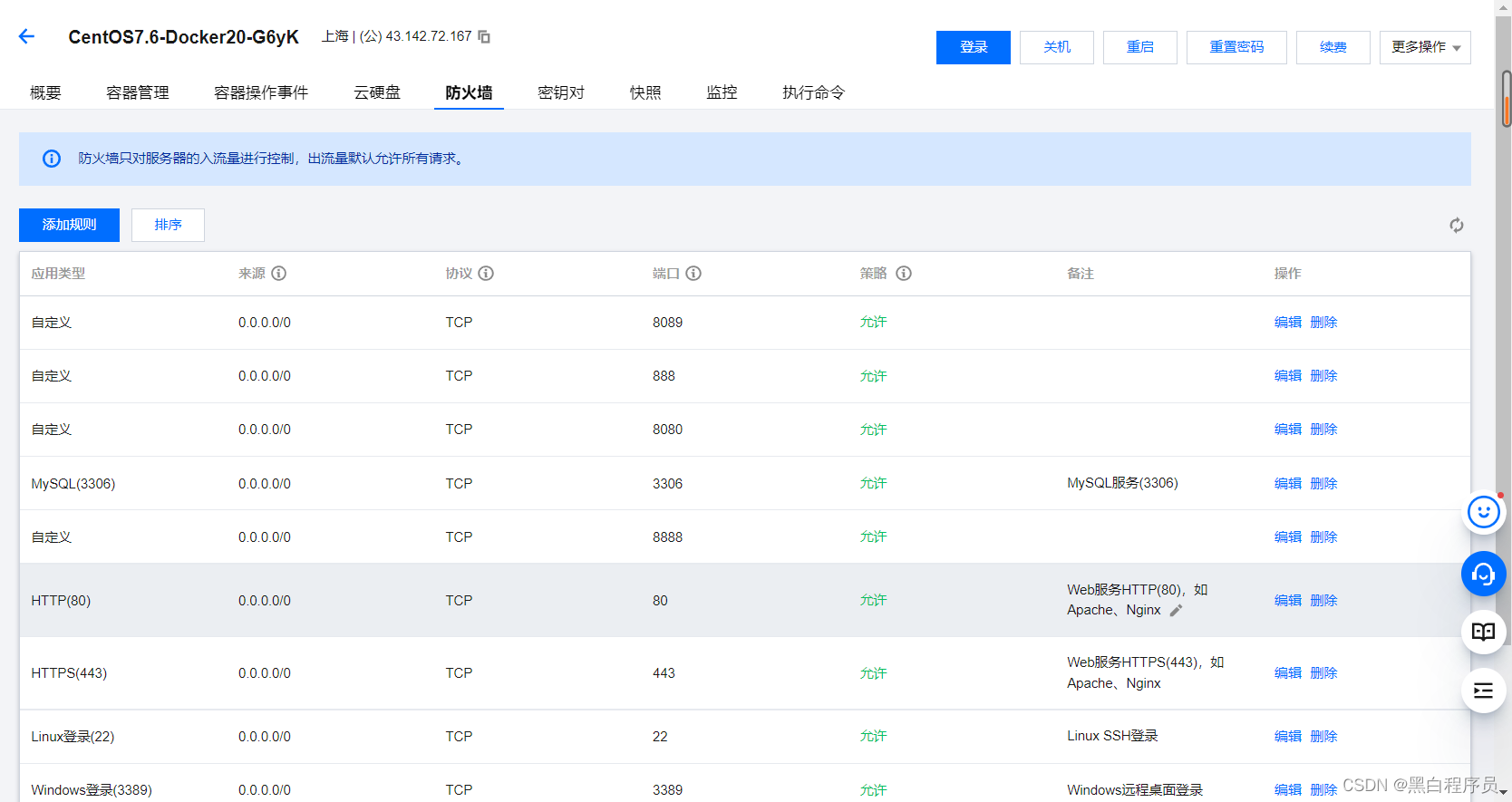This screenshot has width=1512, height=802.
Task: Switch to the 快照 tab
Action: click(645, 92)
